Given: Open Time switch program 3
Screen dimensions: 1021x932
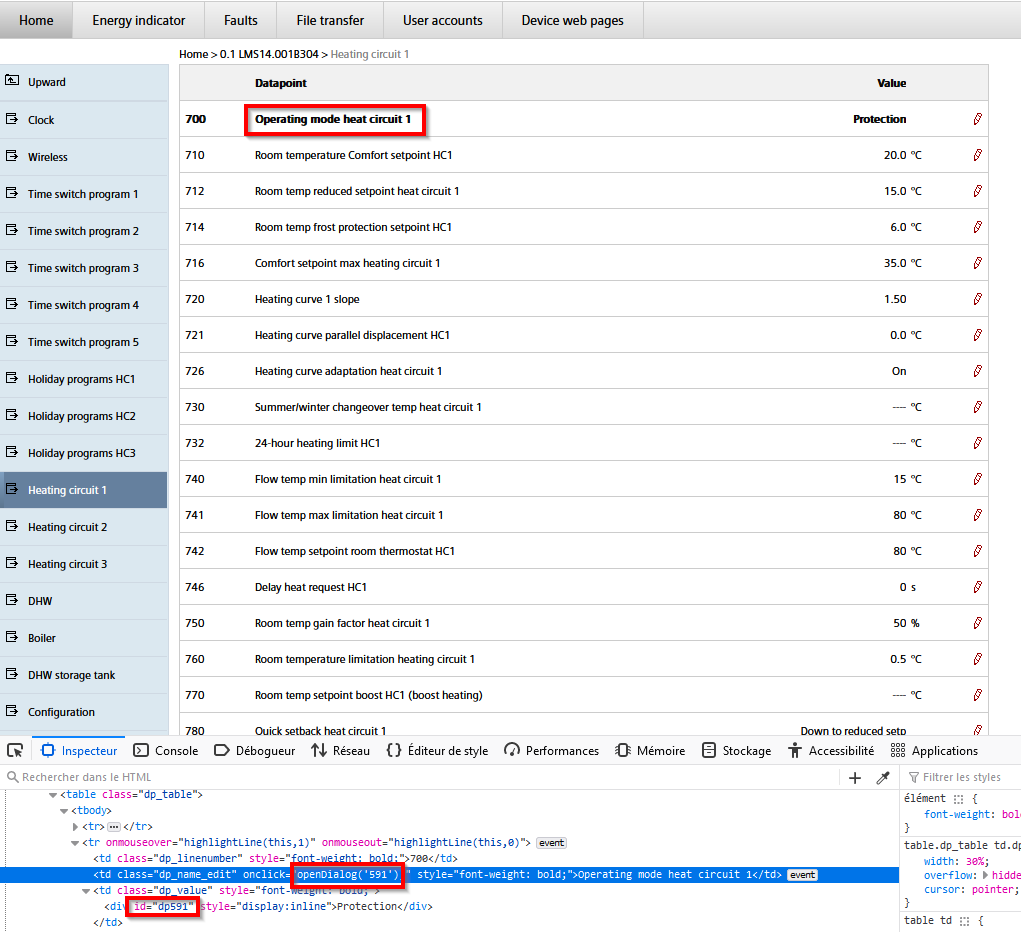Looking at the screenshot, I should (84, 268).
